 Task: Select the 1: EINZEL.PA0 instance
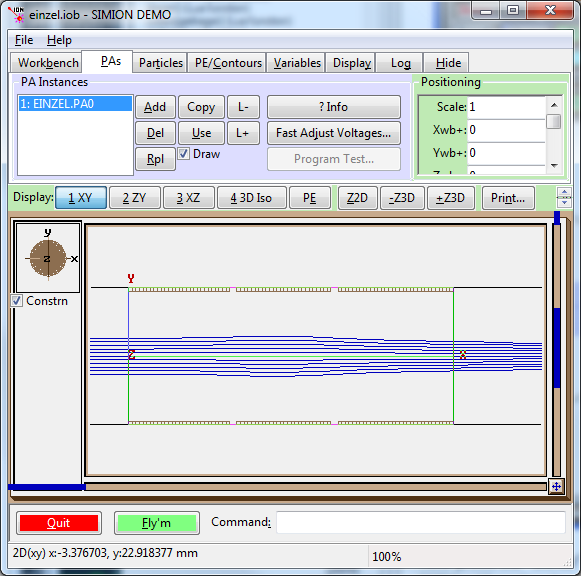coord(75,104)
